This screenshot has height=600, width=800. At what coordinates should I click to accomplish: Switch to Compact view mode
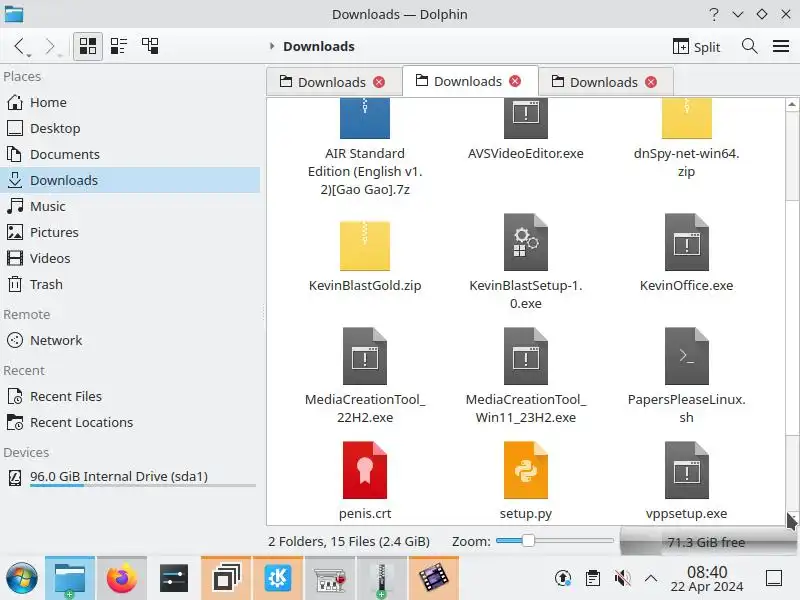coord(119,46)
